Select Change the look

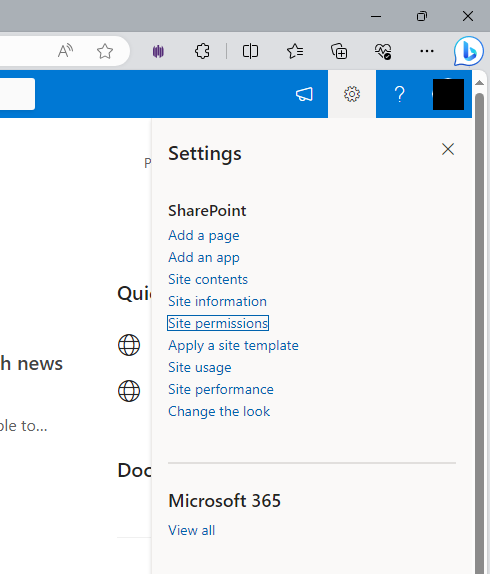coord(219,411)
